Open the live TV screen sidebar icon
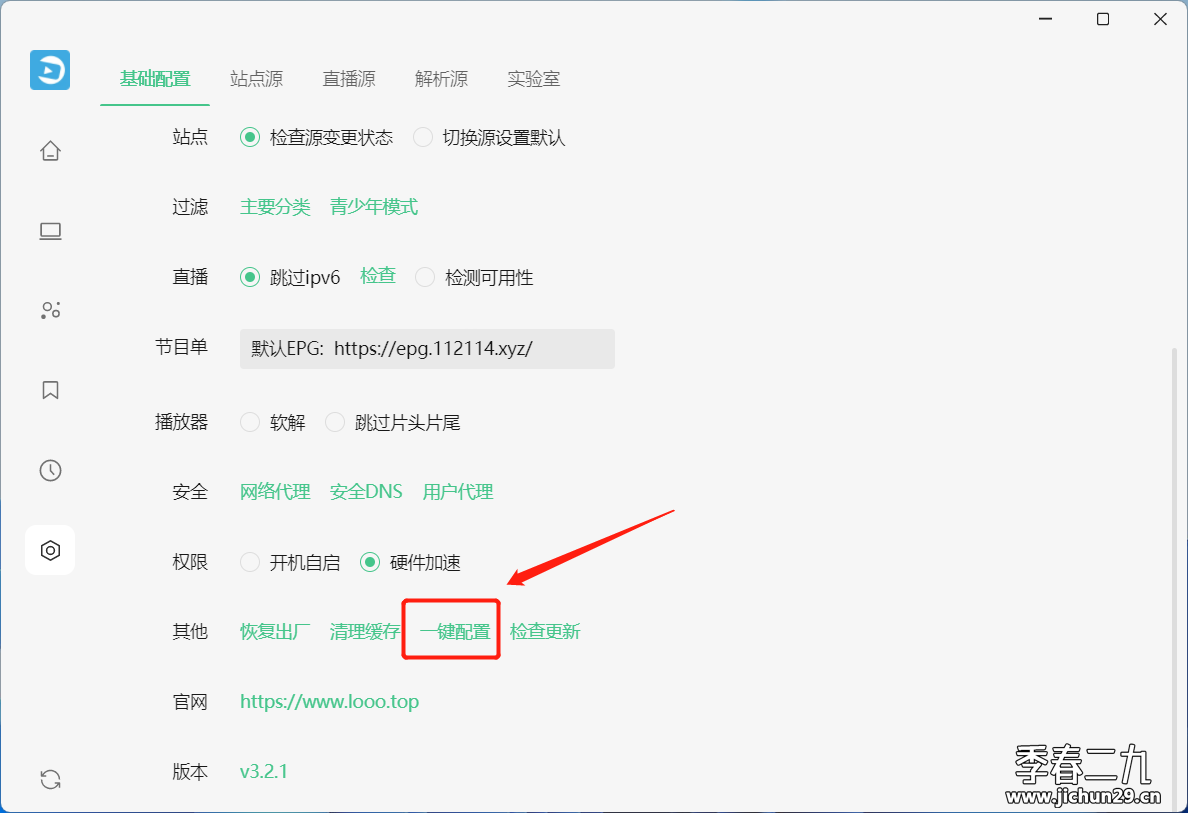 click(50, 231)
